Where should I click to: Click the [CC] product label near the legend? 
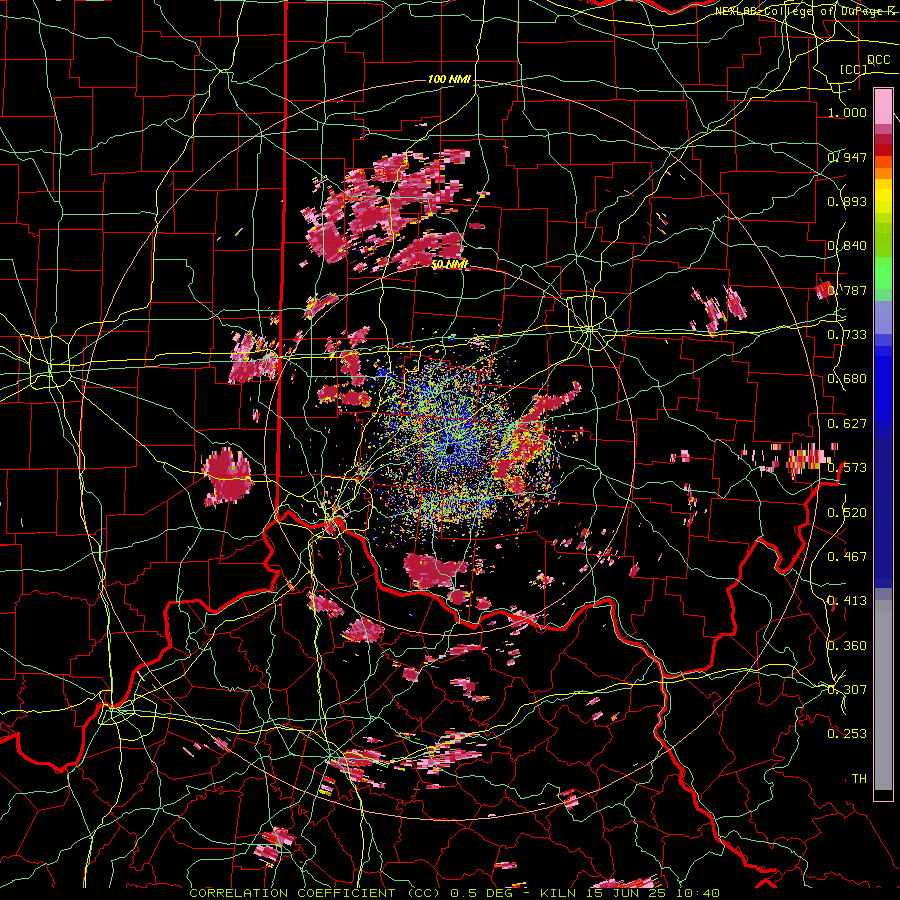[x=854, y=69]
